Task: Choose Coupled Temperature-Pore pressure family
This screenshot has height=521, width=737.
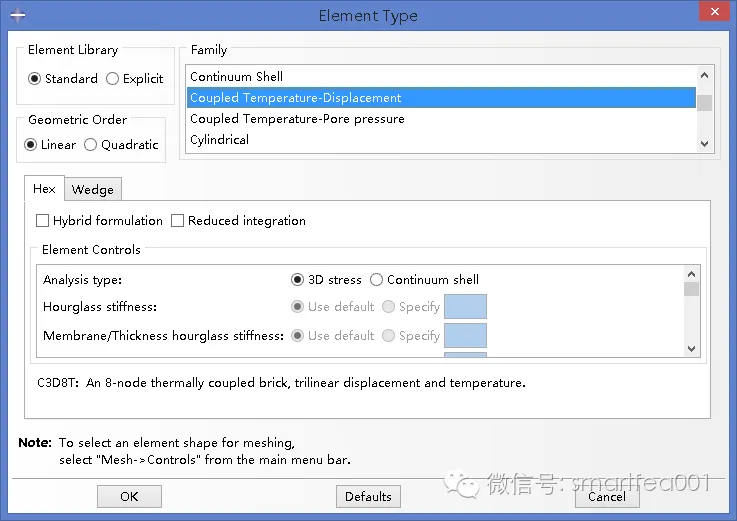Action: click(x=441, y=118)
